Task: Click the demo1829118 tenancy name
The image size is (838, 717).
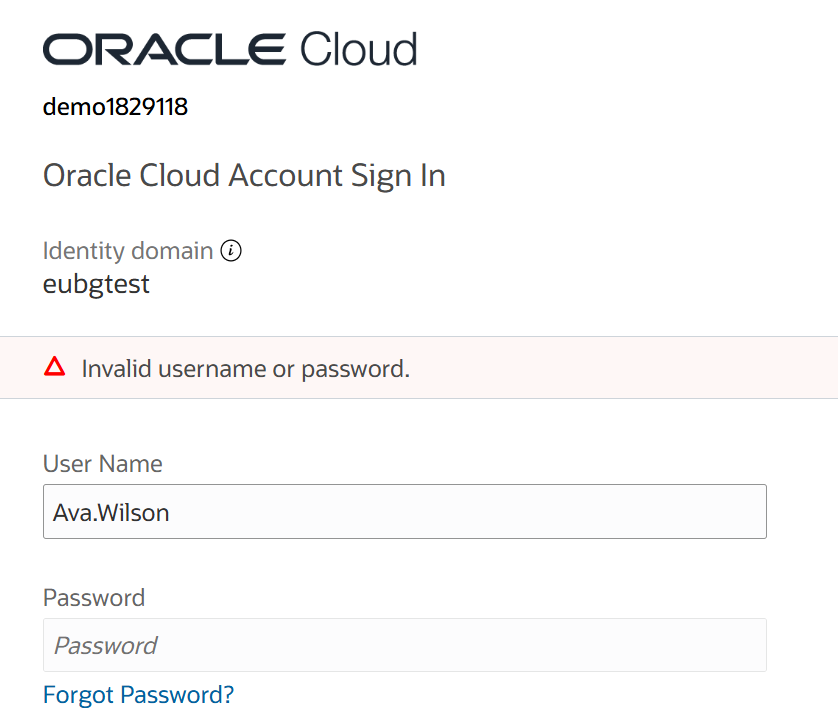Action: coord(115,107)
